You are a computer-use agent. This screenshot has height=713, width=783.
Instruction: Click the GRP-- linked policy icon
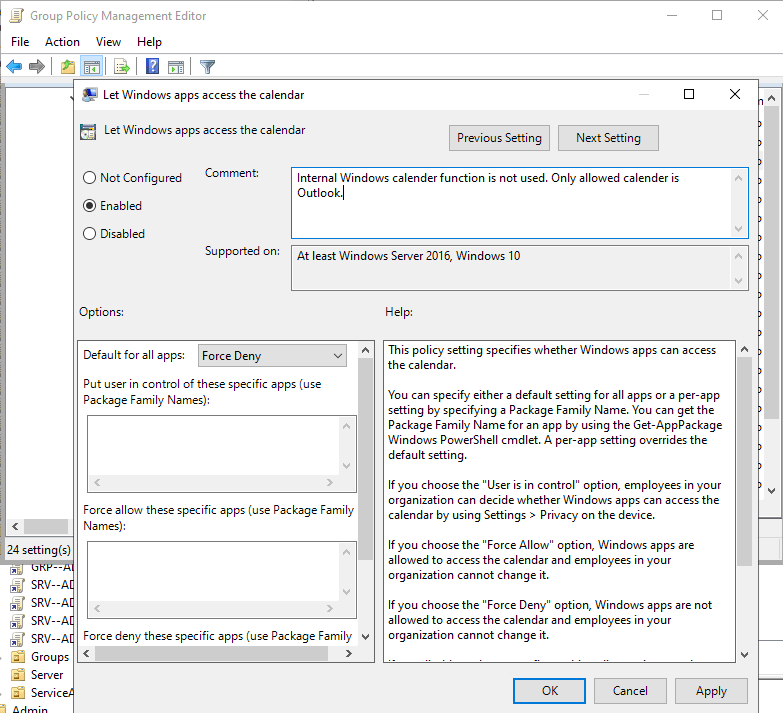click(17, 568)
